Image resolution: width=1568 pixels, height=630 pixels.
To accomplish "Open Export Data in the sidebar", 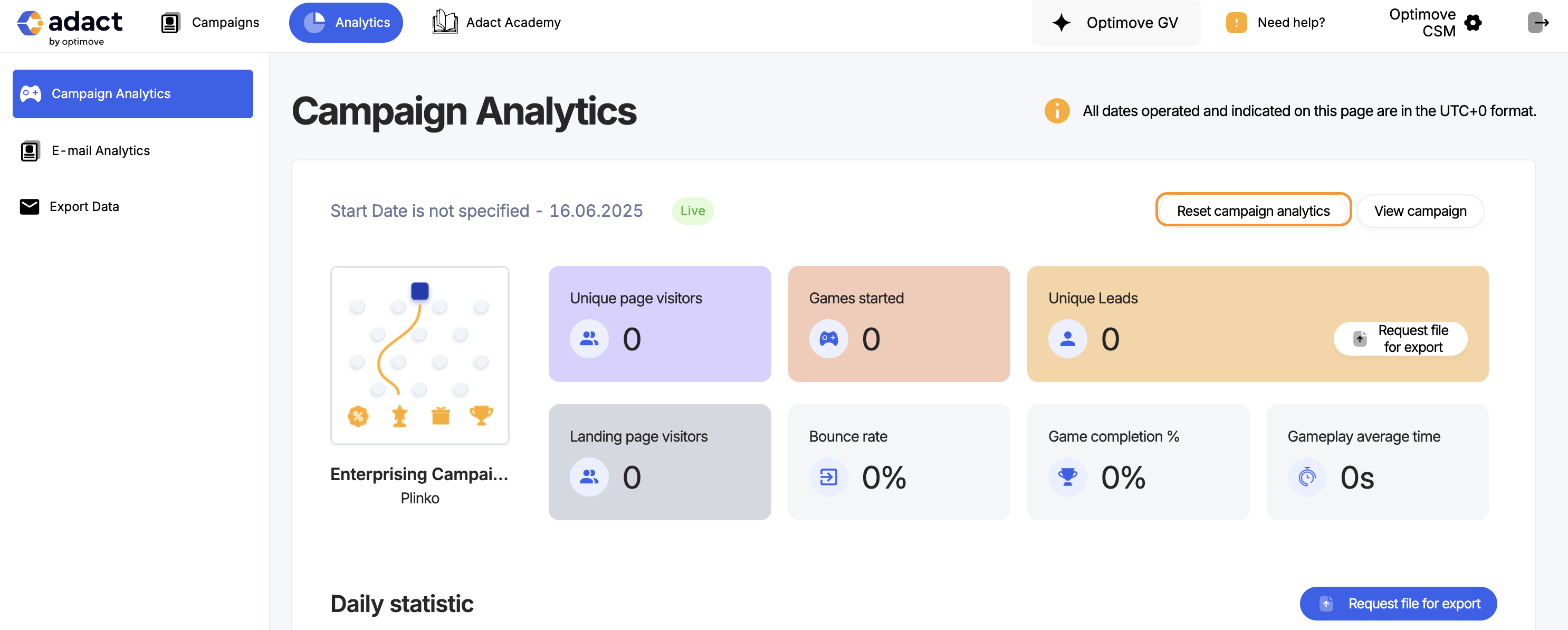I will pos(133,207).
